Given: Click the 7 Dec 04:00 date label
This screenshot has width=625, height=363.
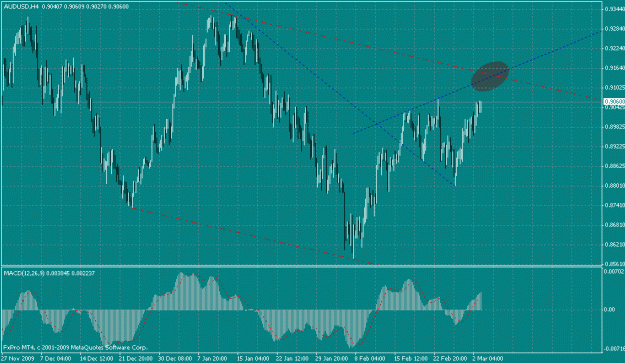Looking at the screenshot, I should tap(56, 358).
